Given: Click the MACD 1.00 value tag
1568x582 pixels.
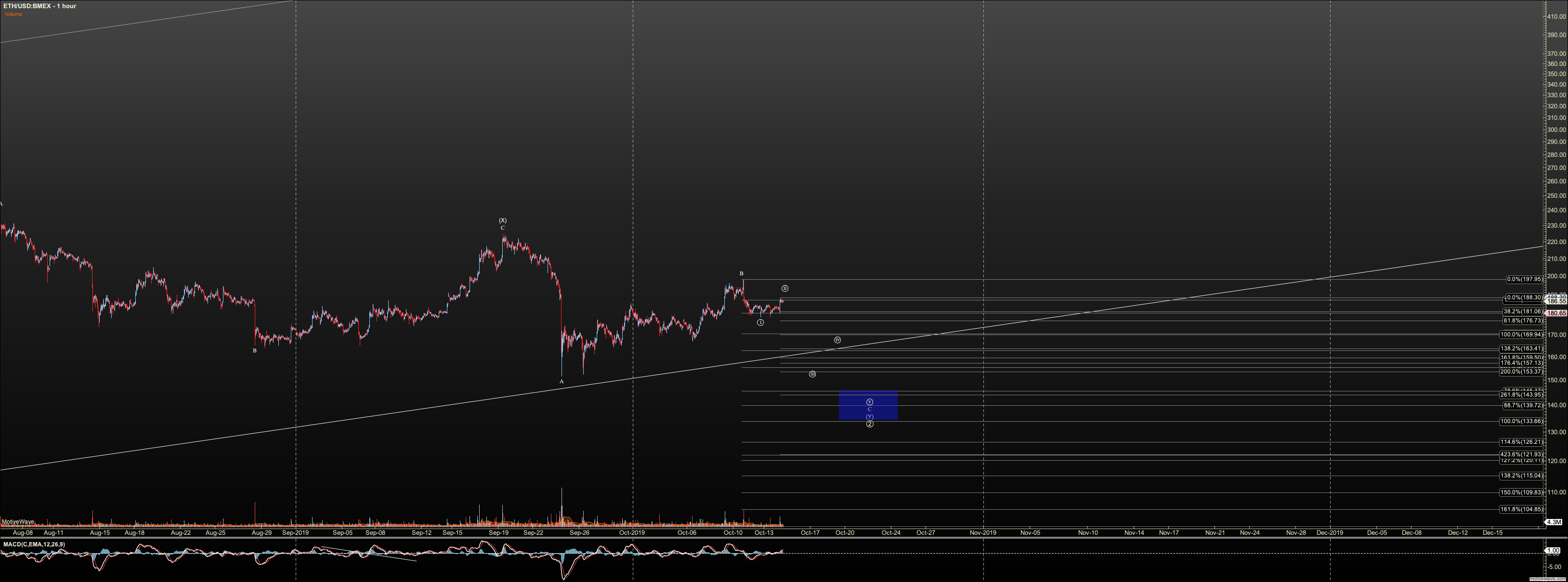Looking at the screenshot, I should pos(1554,550).
